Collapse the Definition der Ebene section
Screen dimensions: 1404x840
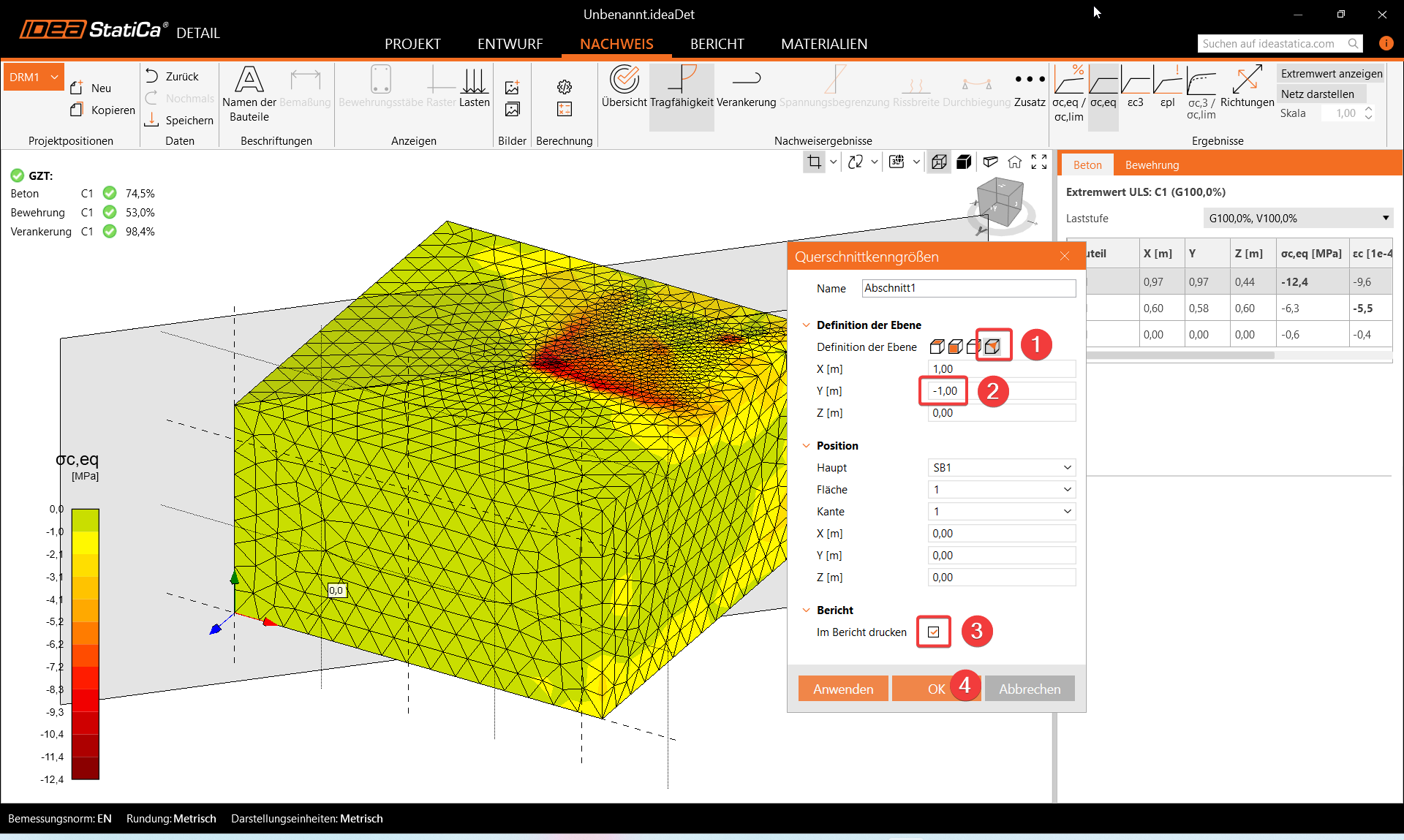[807, 325]
